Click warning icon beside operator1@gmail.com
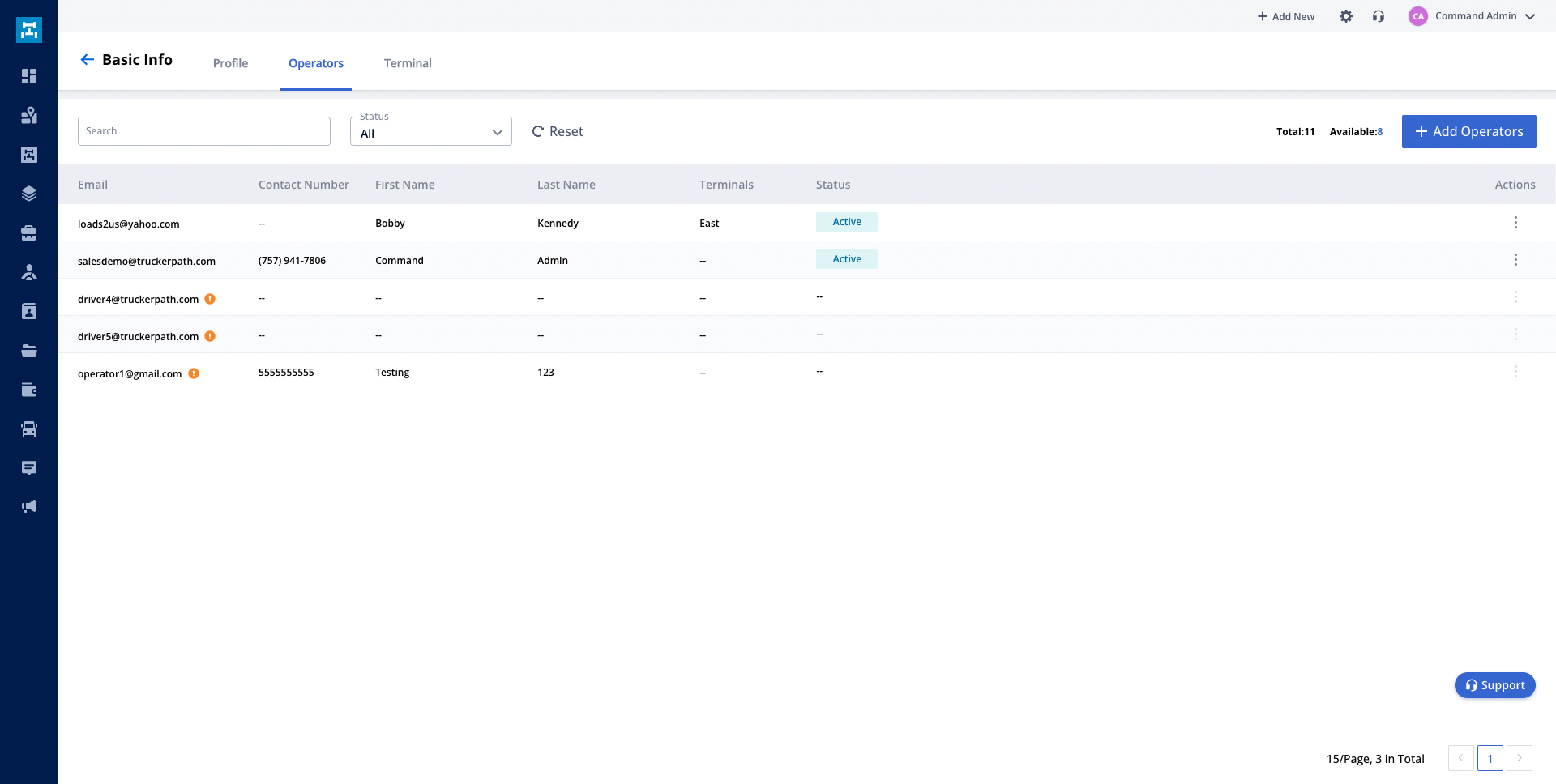Viewport: 1556px width, 784px height. click(x=194, y=373)
